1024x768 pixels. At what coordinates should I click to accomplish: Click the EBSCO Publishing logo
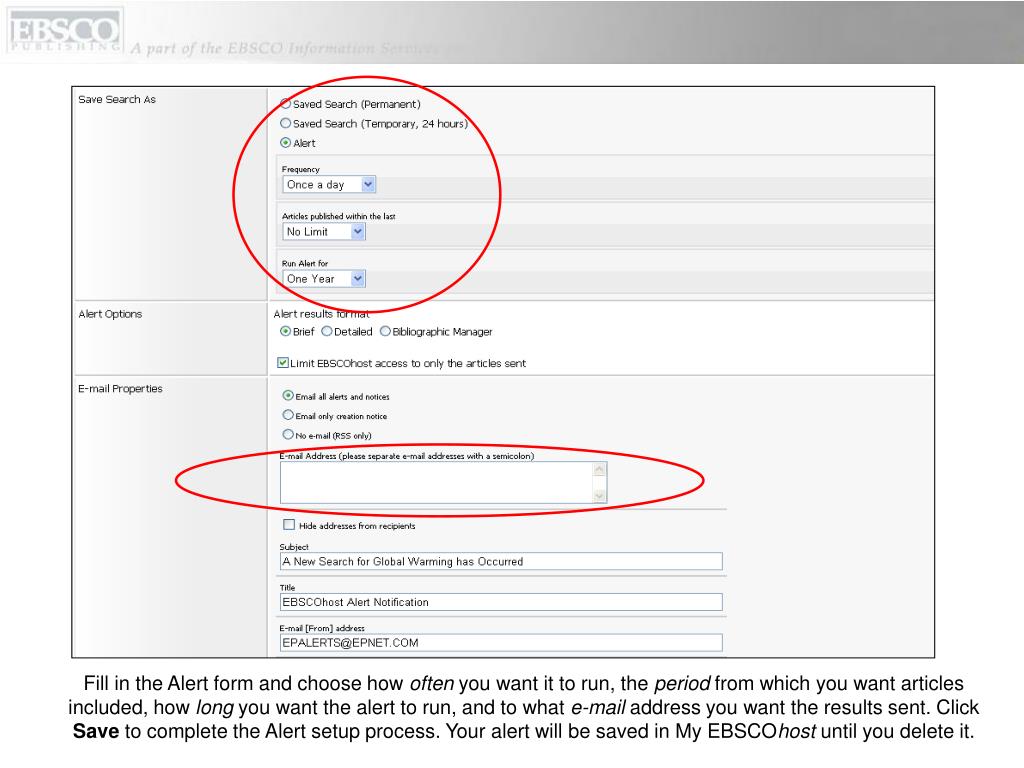tap(64, 31)
